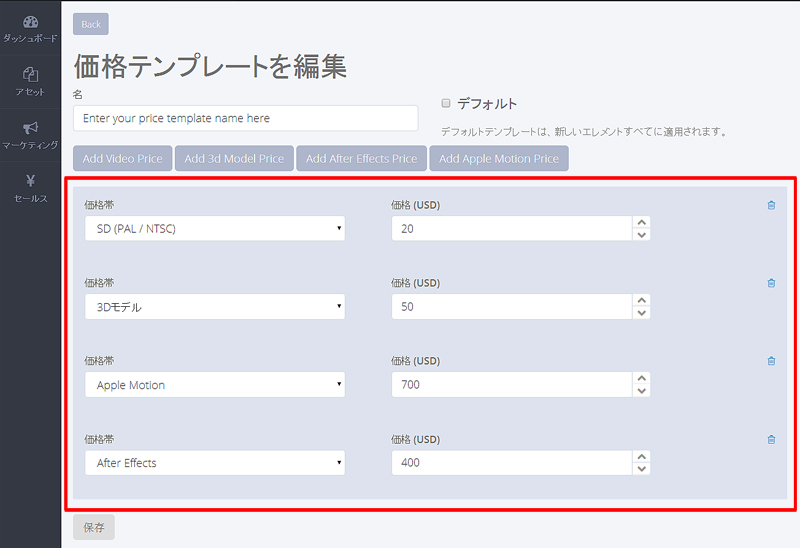
Task: Delete the Apple Motion price row
Action: (x=771, y=361)
